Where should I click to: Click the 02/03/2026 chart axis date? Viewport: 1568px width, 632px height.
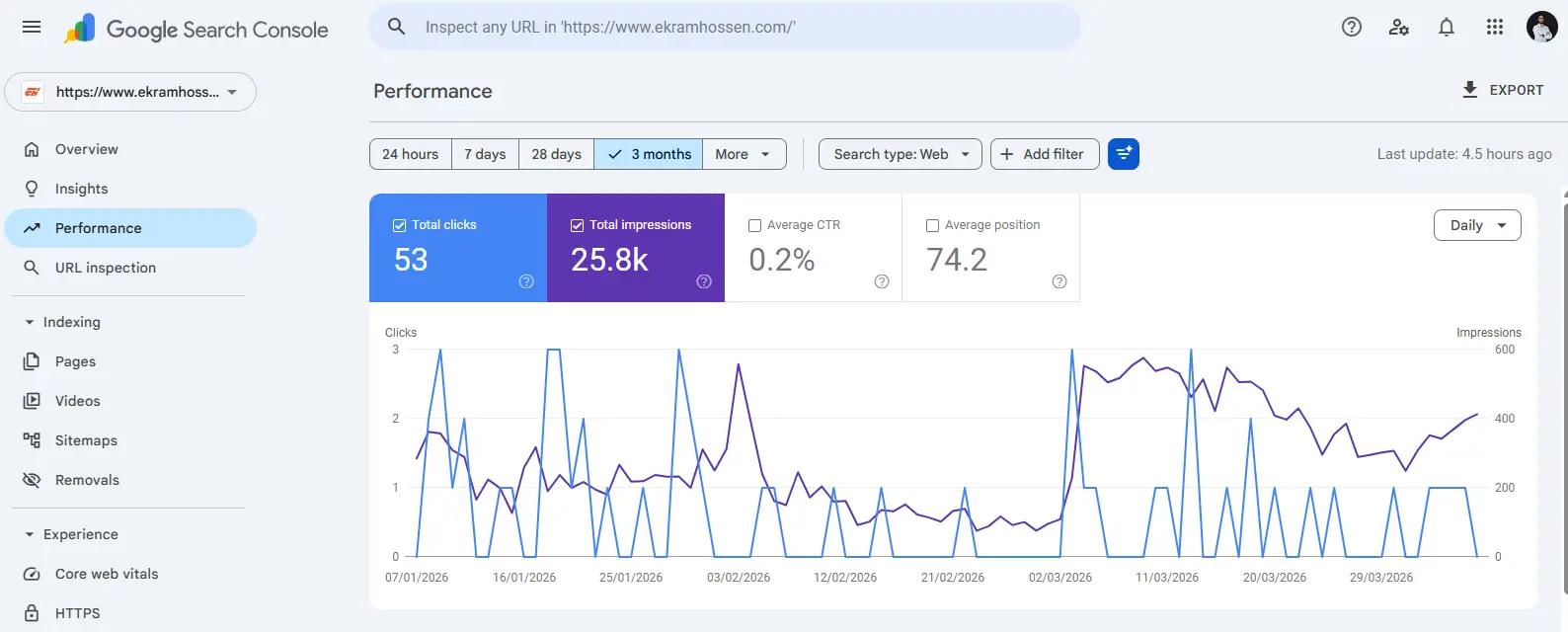coord(1060,578)
